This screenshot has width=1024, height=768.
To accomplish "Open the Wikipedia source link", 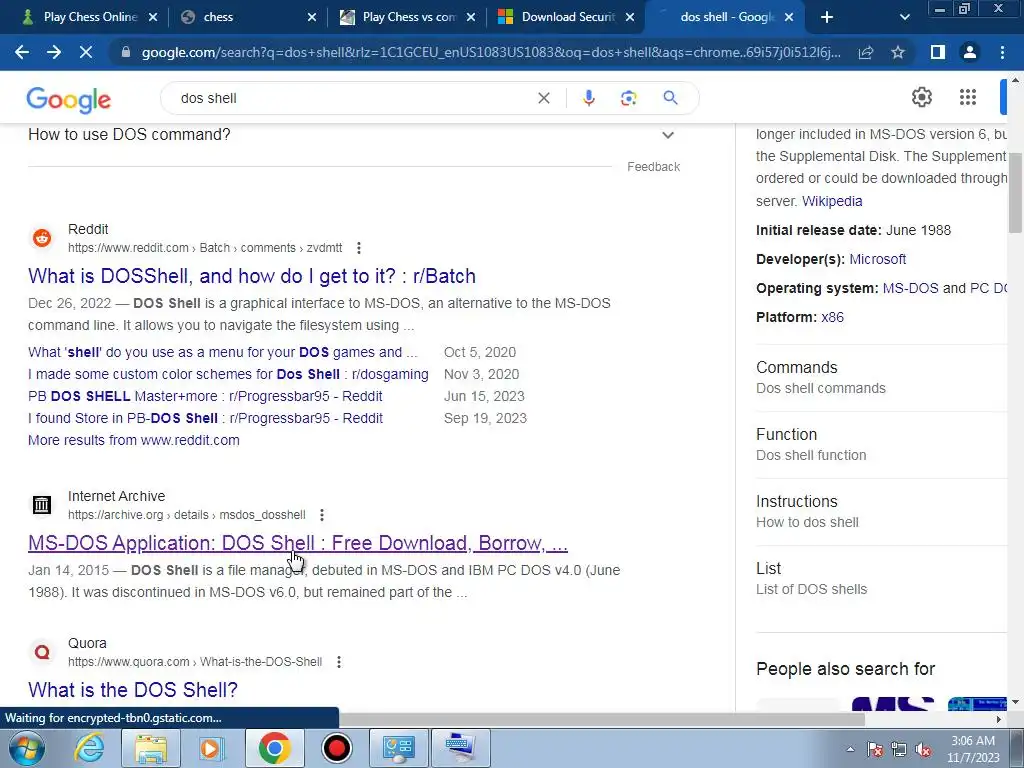I will [x=832, y=201].
